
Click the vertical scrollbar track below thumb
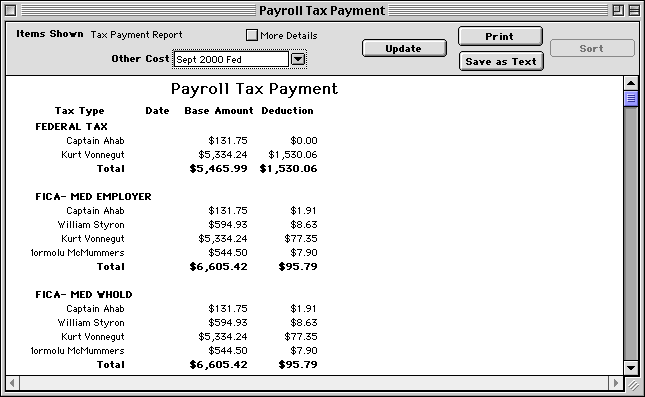coord(631,234)
